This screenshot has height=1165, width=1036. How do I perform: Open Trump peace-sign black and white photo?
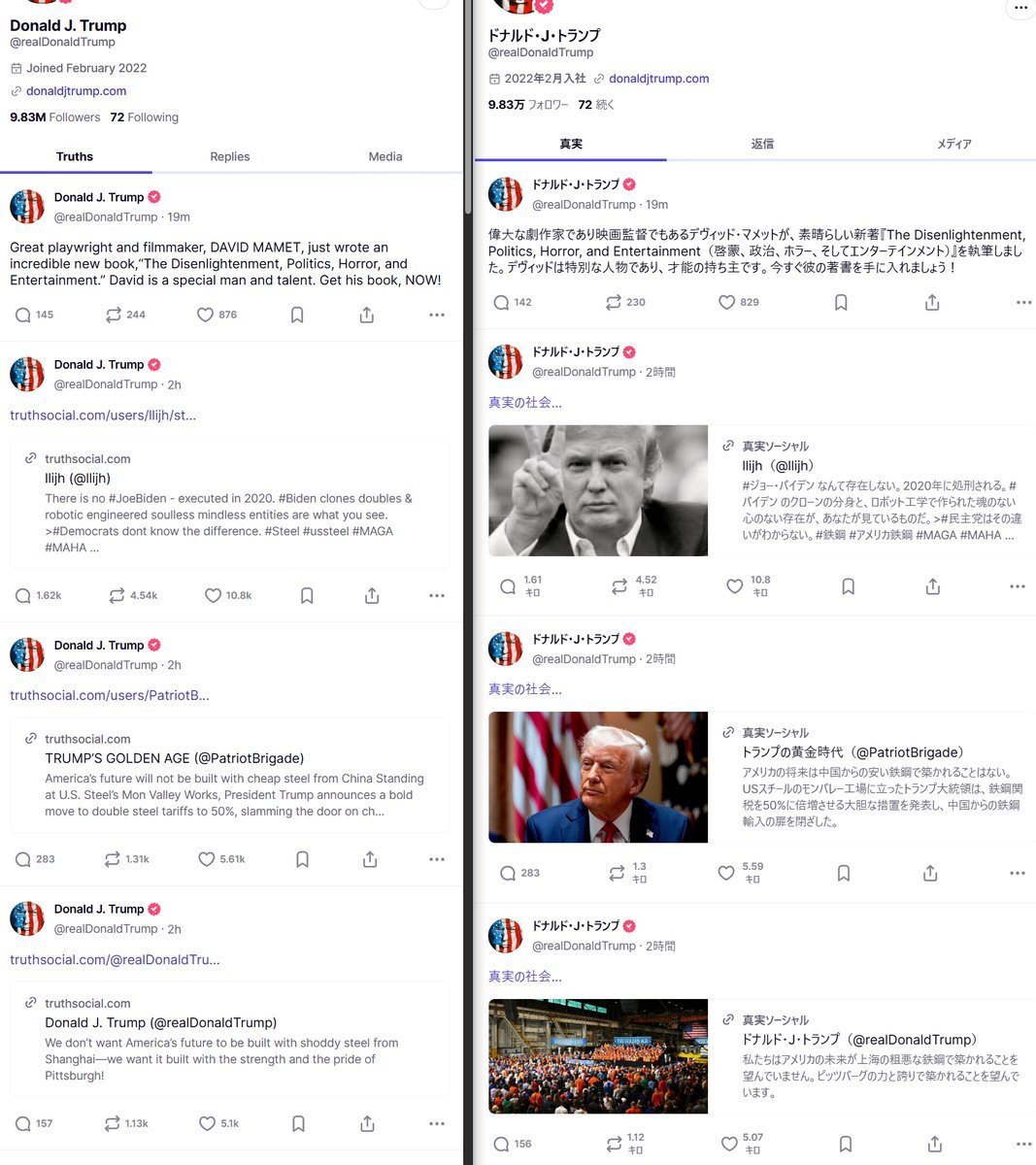tap(598, 490)
